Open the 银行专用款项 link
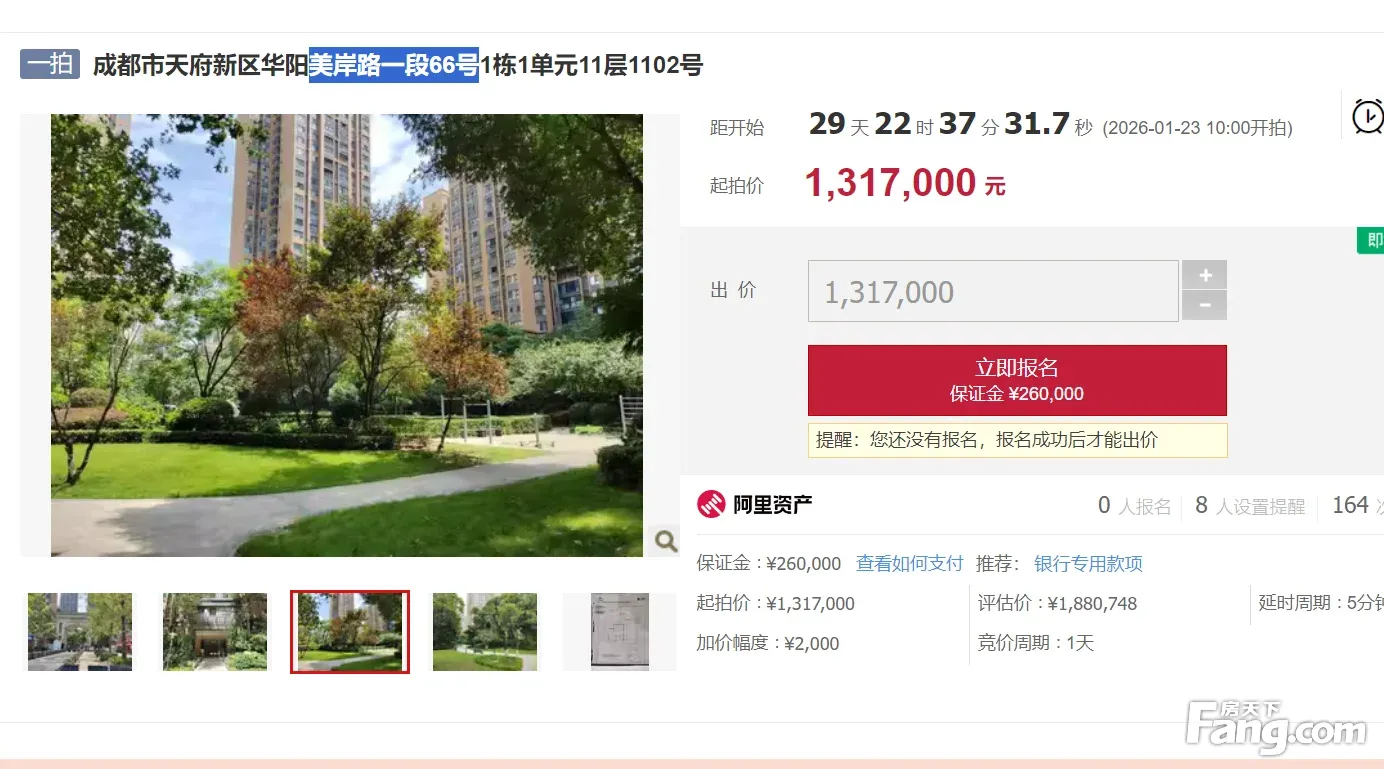The height and width of the screenshot is (769, 1384). coord(1088,563)
